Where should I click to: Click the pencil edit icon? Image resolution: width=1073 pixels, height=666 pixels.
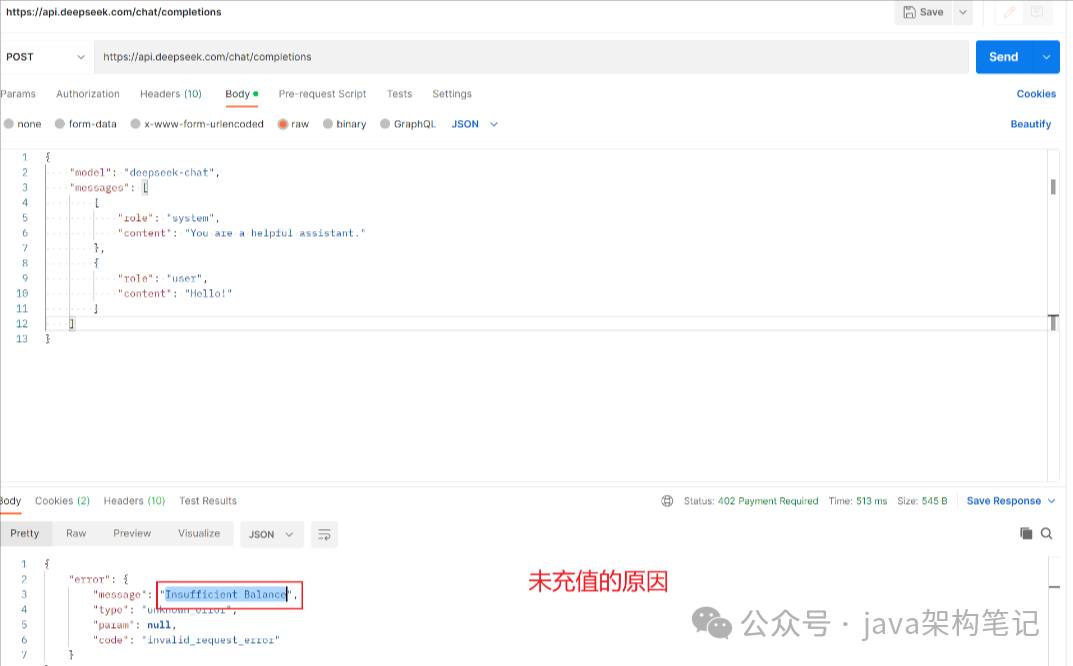1009,12
